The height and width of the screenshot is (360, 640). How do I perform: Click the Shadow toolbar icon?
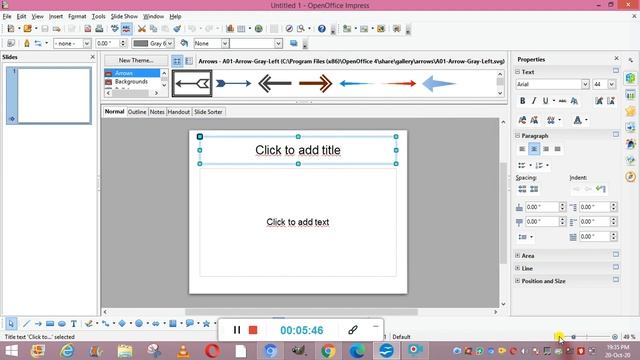tap(293, 43)
